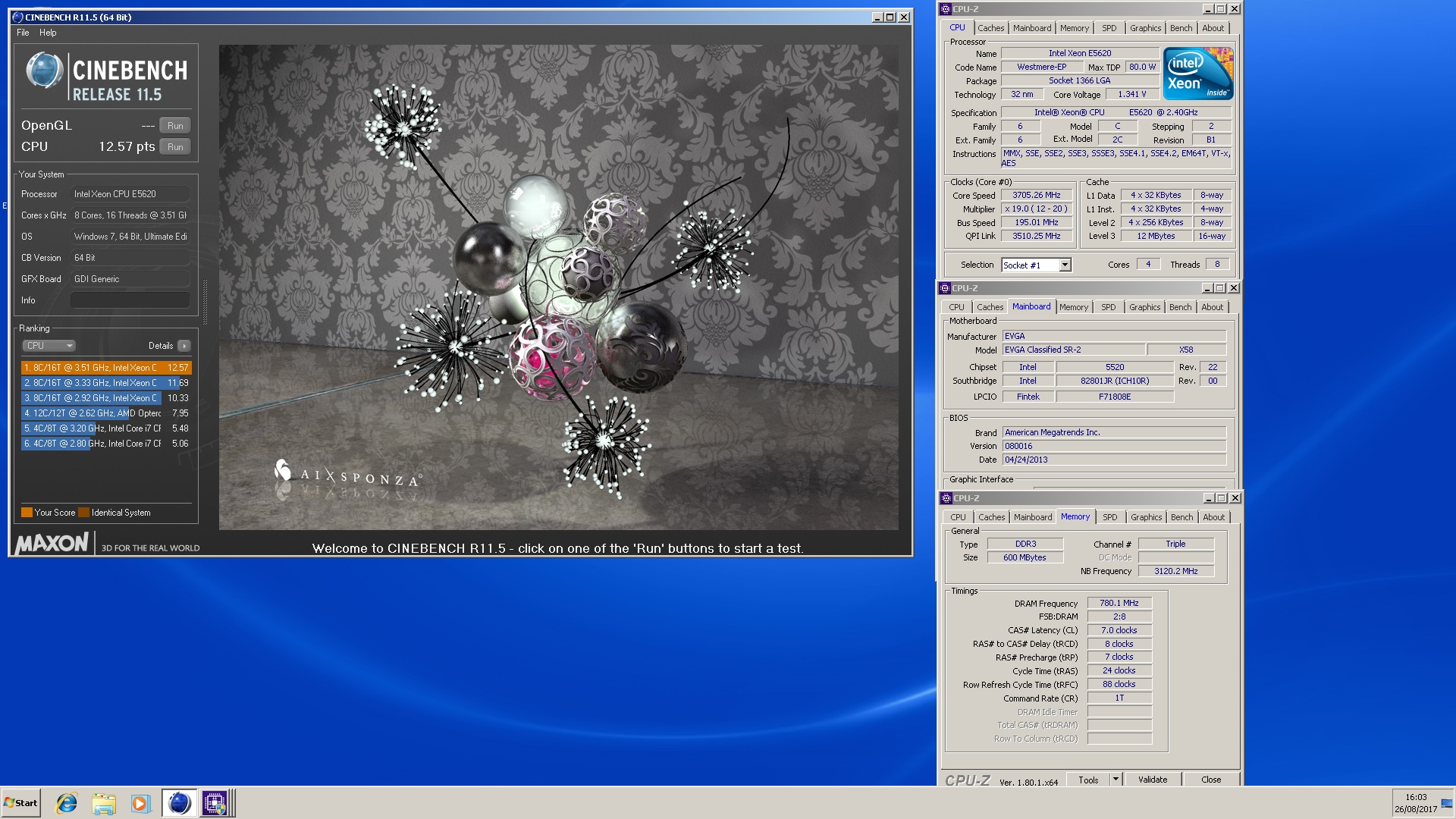Image resolution: width=1456 pixels, height=819 pixels.
Task: Expand ranking Details arrow button
Action: pyautogui.click(x=184, y=346)
